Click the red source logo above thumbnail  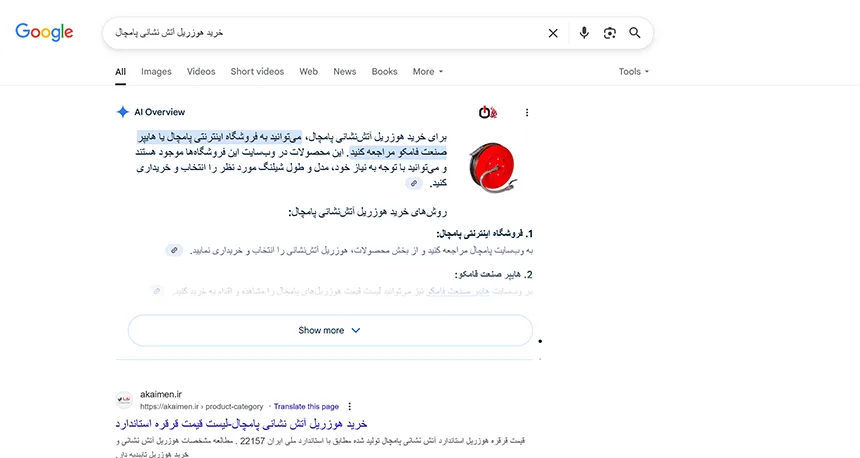pos(487,112)
